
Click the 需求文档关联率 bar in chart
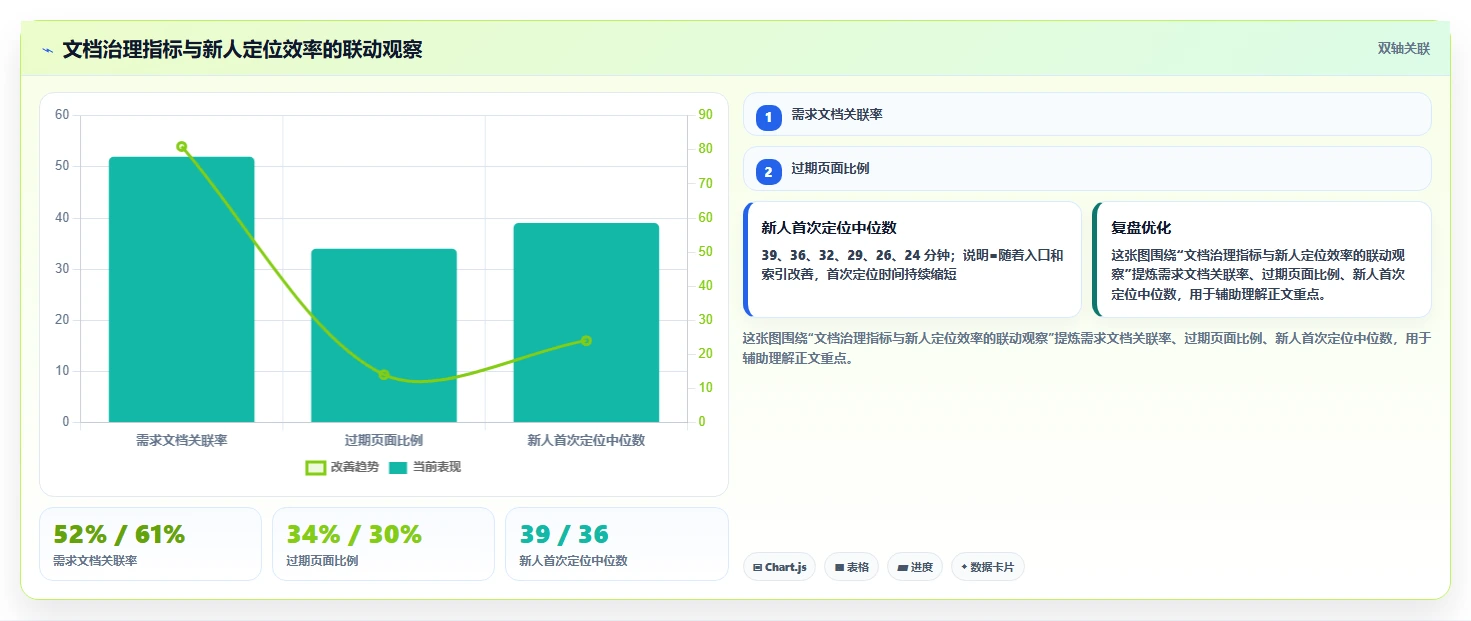click(x=181, y=289)
